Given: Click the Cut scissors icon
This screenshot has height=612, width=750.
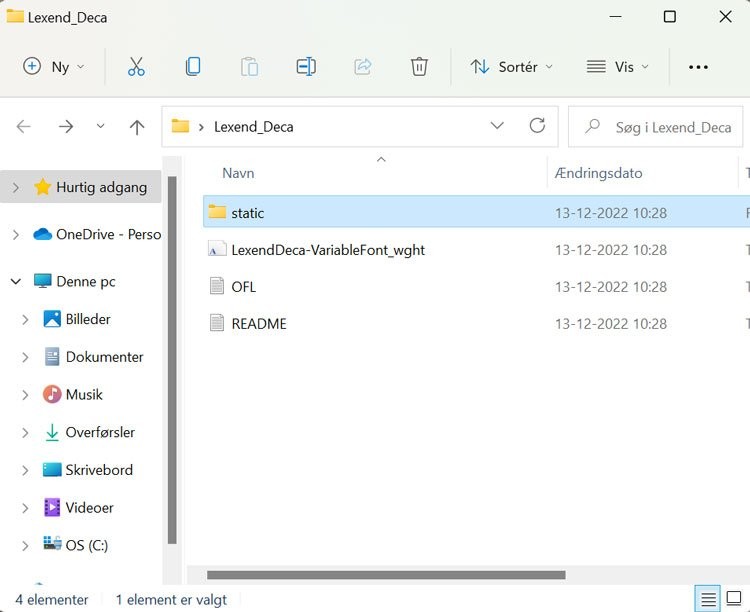Looking at the screenshot, I should pyautogui.click(x=136, y=67).
